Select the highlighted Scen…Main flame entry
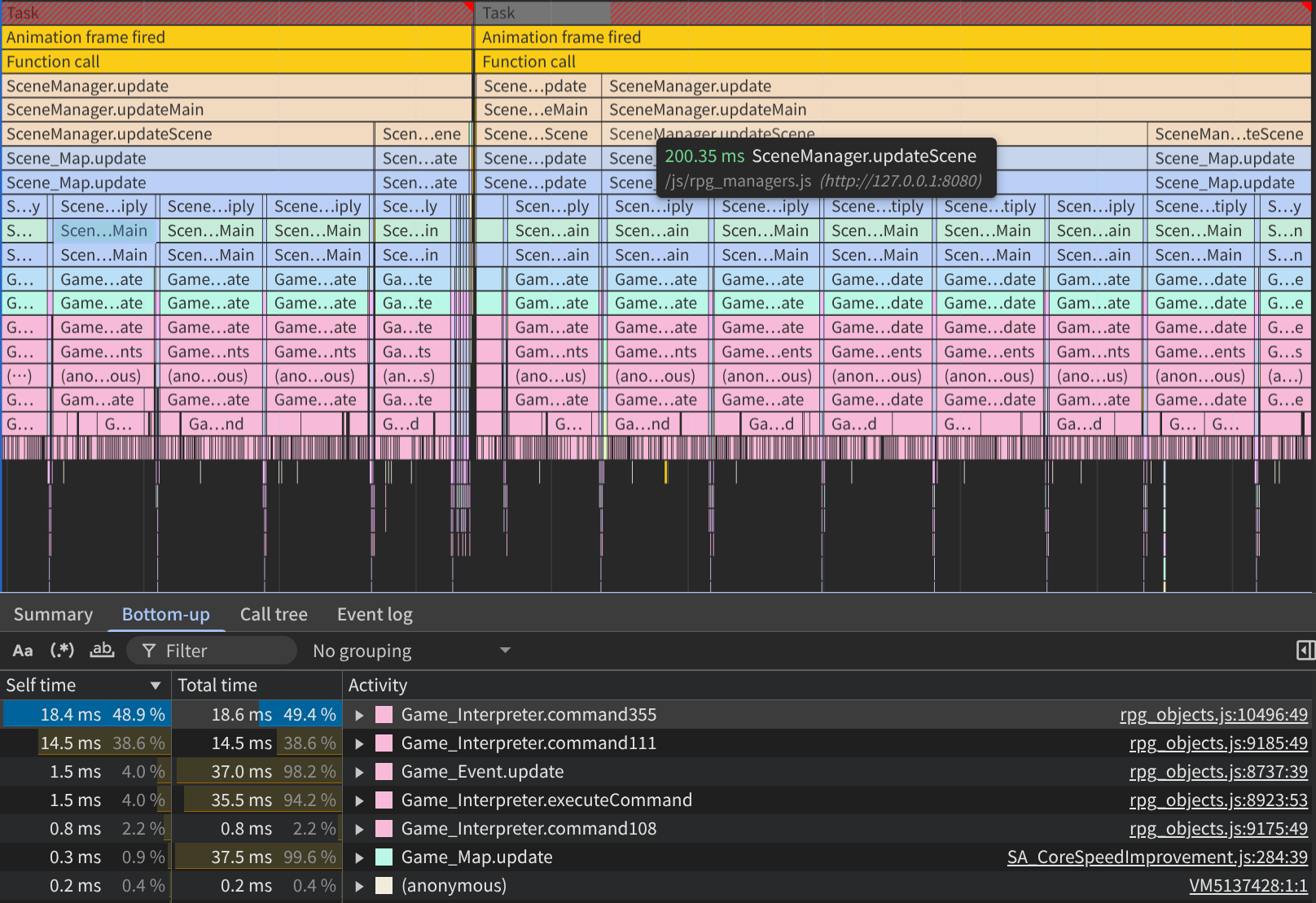The width and height of the screenshot is (1316, 903). (x=104, y=231)
